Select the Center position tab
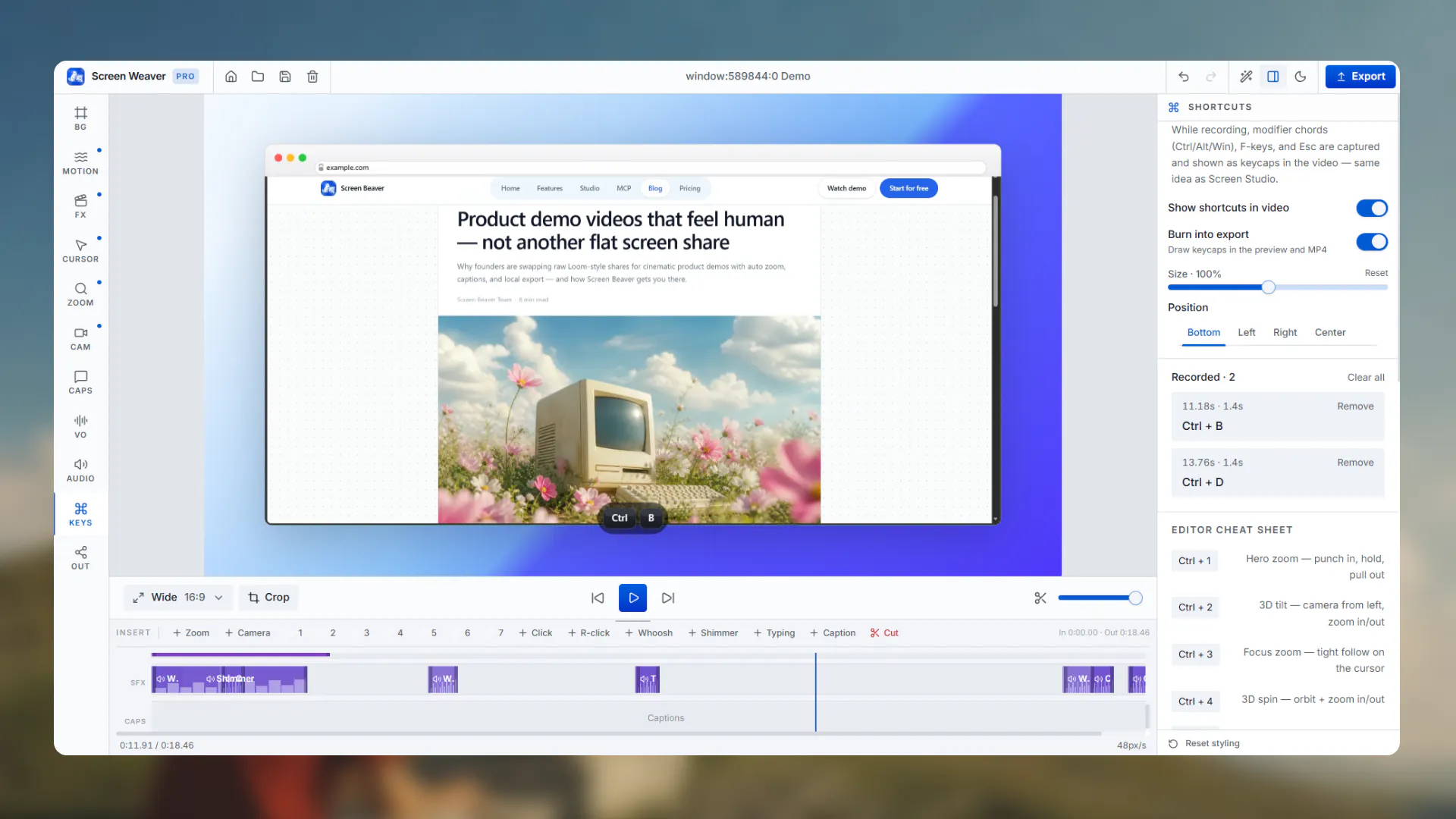Image resolution: width=1456 pixels, height=819 pixels. click(1330, 333)
